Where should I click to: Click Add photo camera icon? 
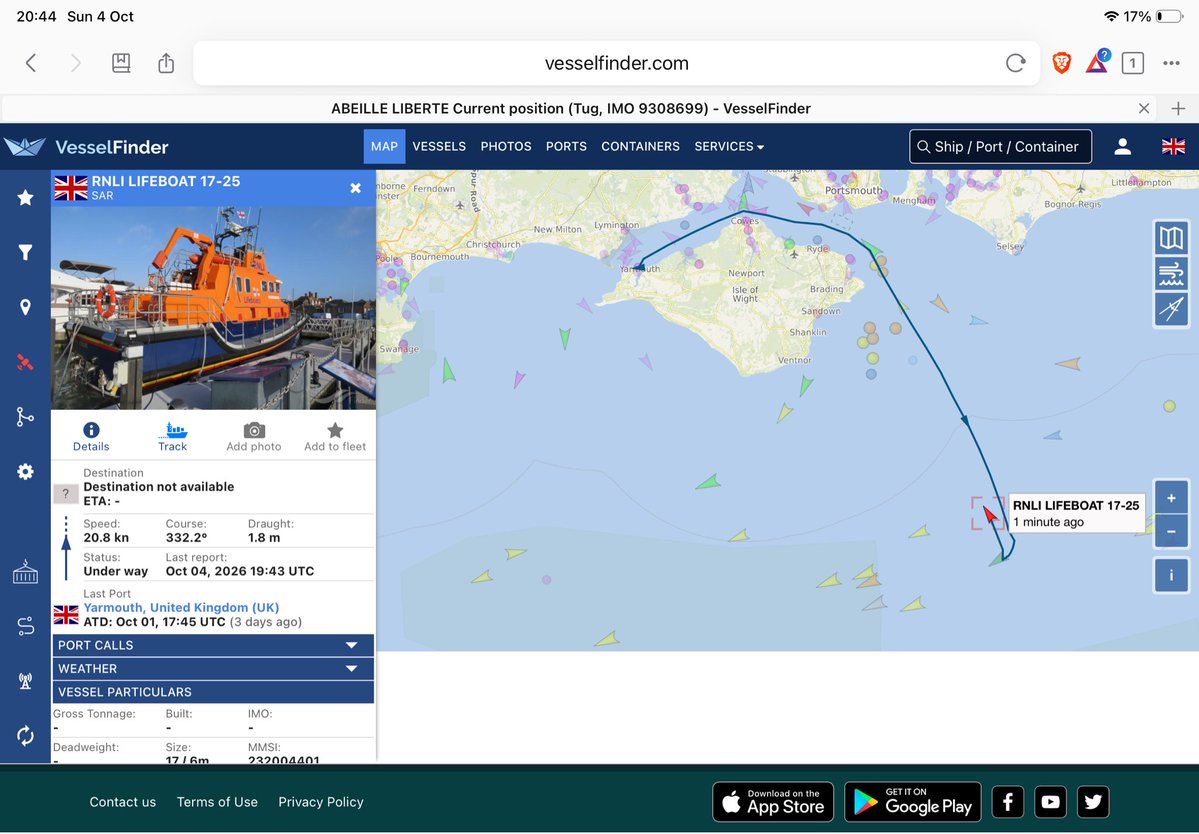click(254, 436)
